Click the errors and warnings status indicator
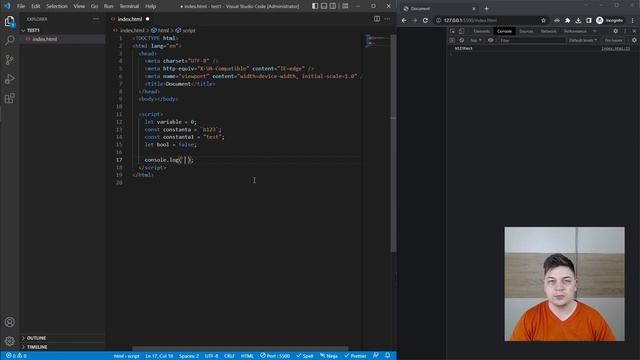This screenshot has height=360, width=640. [x=16, y=356]
